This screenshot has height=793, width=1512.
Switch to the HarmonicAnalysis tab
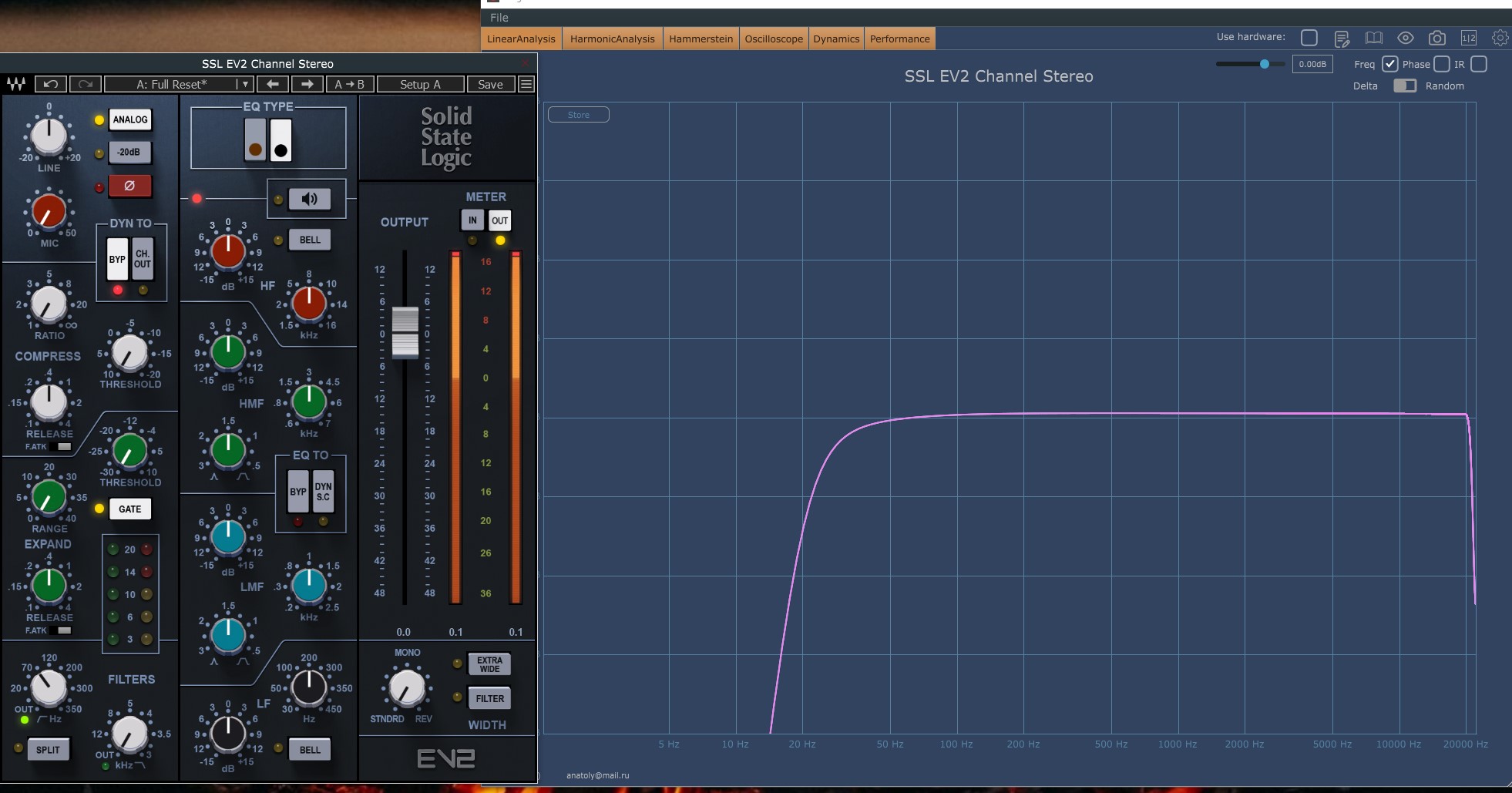pyautogui.click(x=613, y=39)
